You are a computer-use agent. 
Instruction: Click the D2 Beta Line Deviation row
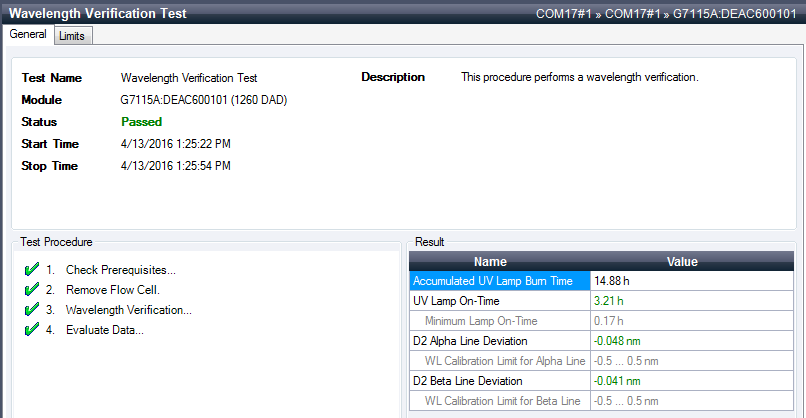[498, 381]
